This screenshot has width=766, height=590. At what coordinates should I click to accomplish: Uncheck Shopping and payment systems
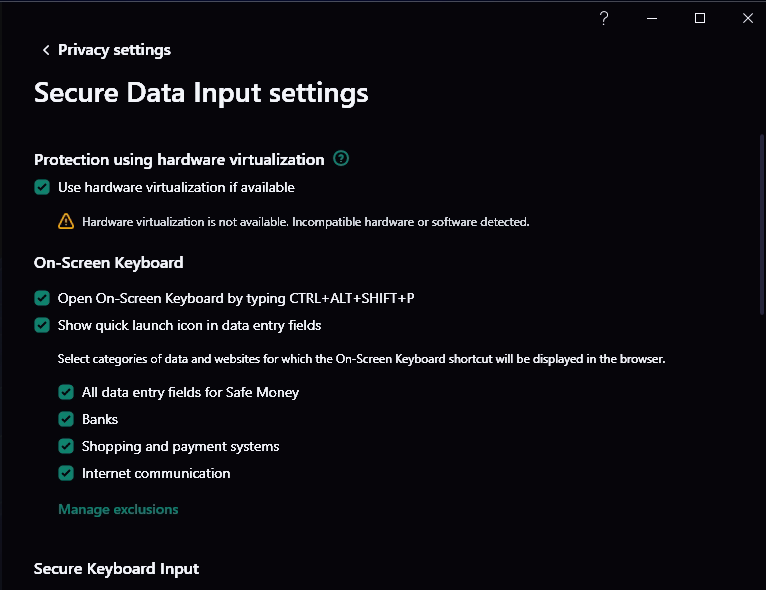[66, 446]
